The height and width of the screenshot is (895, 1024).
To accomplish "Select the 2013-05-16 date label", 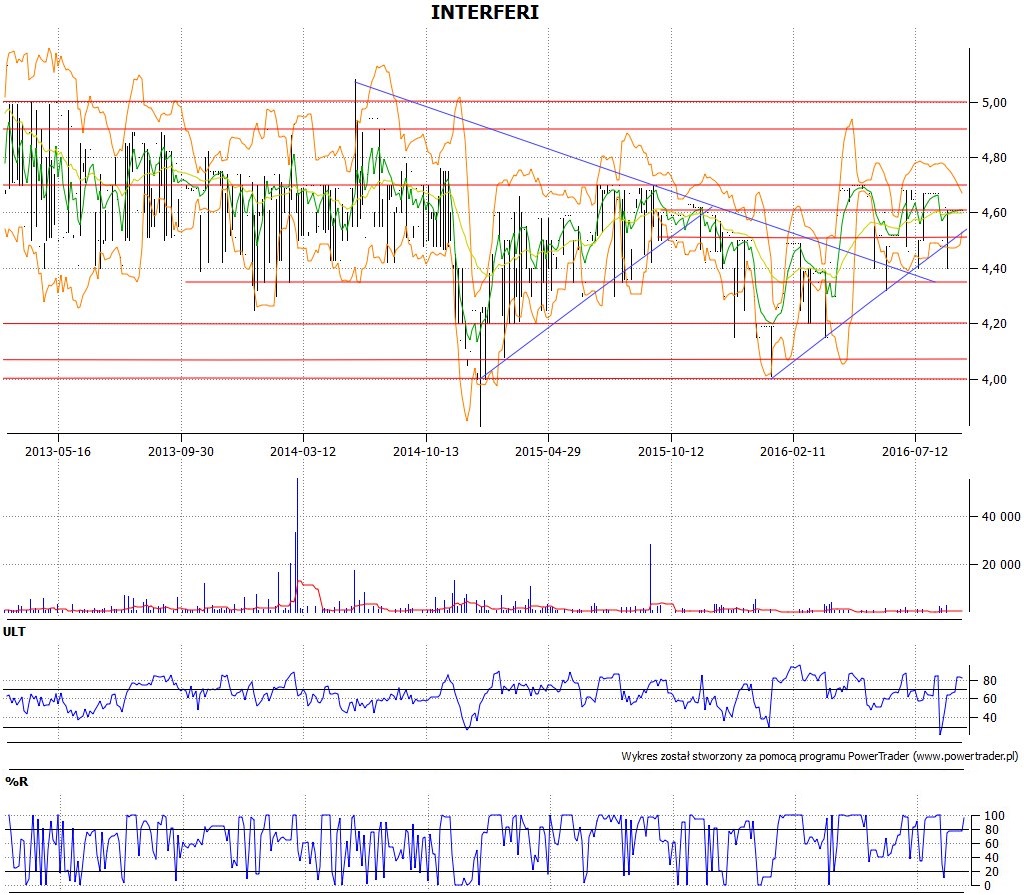I will pos(58,451).
